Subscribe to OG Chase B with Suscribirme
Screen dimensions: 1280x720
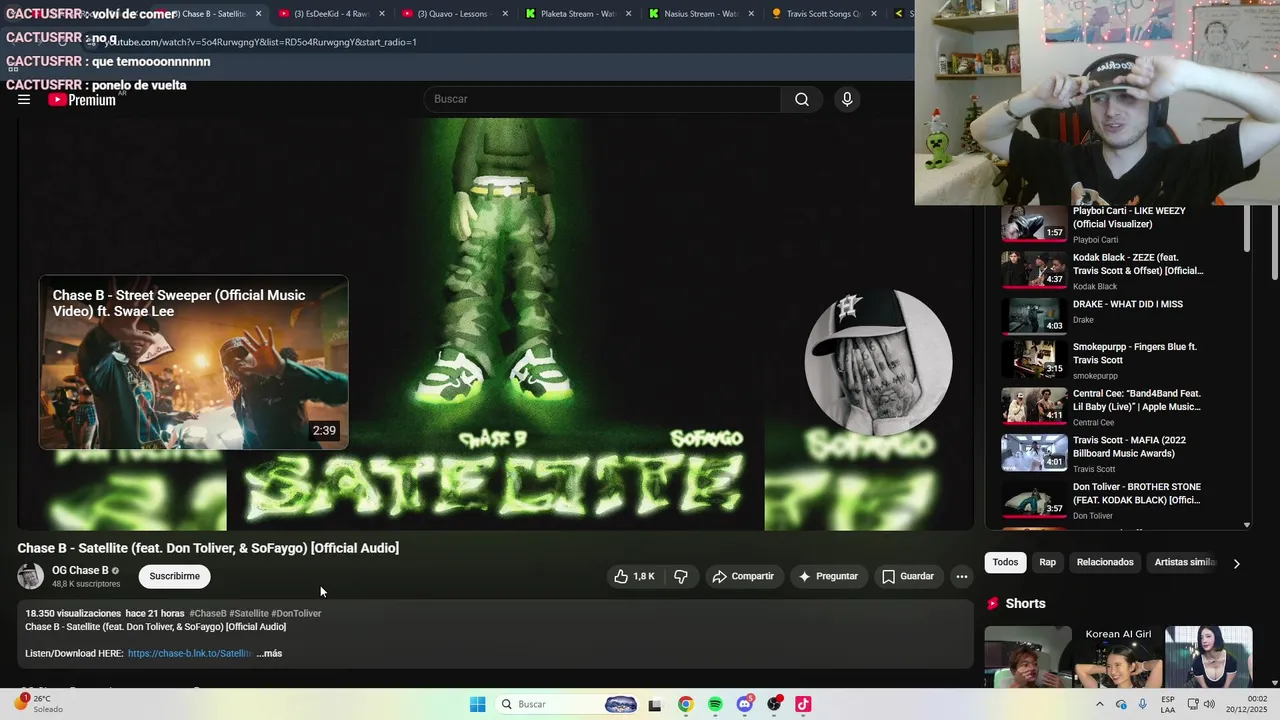(175, 576)
